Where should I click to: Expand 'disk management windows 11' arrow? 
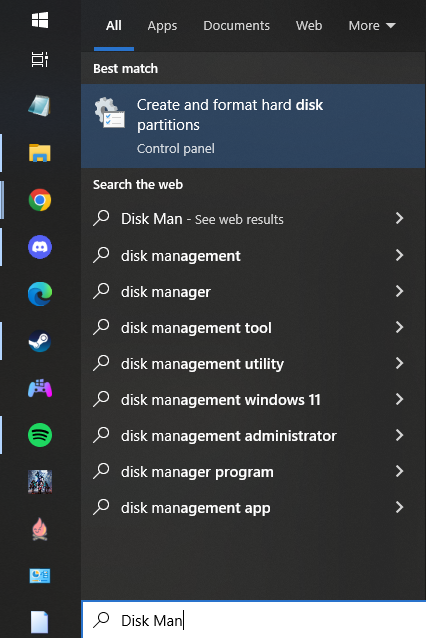click(x=400, y=399)
